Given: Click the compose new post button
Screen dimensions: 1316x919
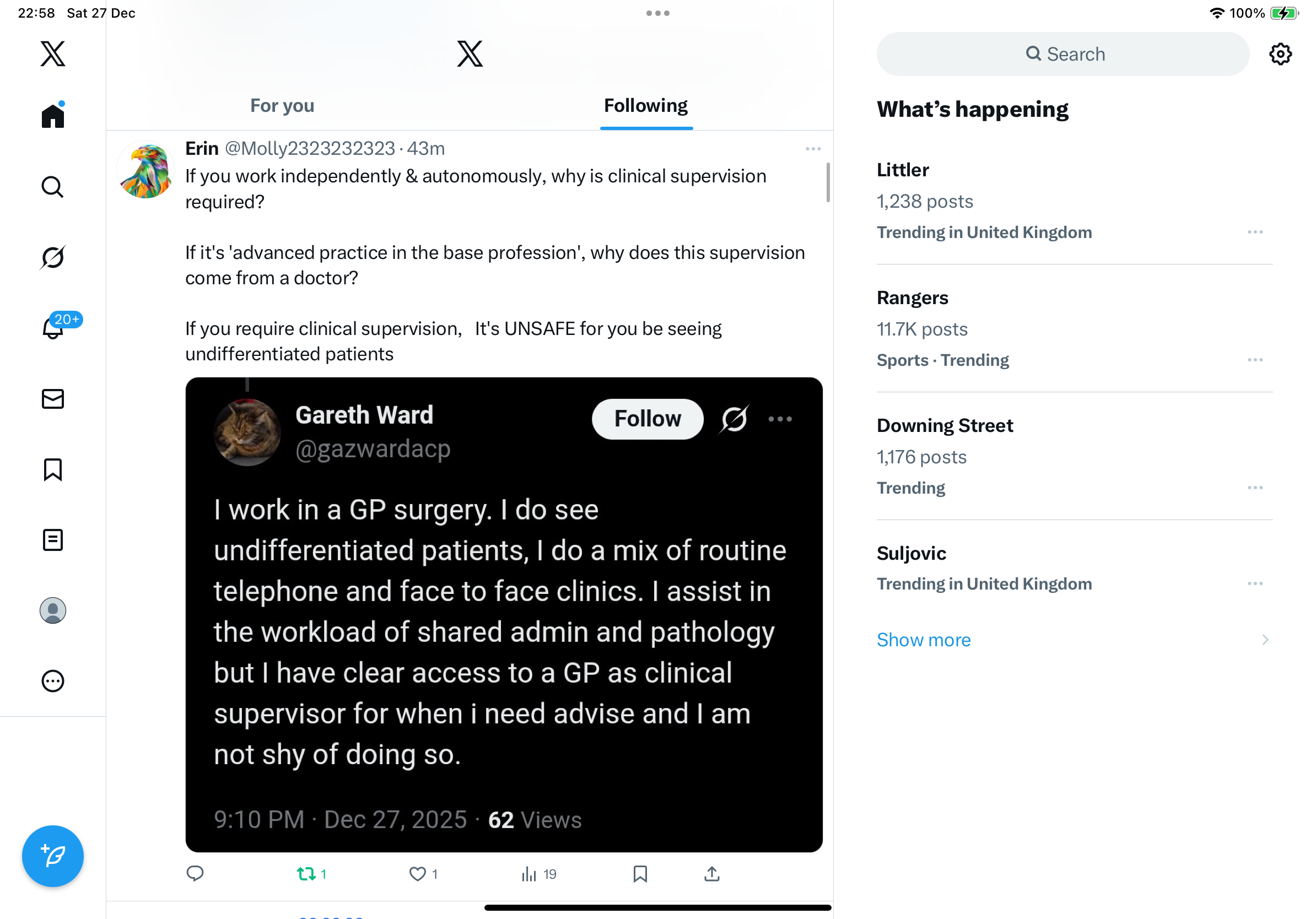Looking at the screenshot, I should point(53,856).
